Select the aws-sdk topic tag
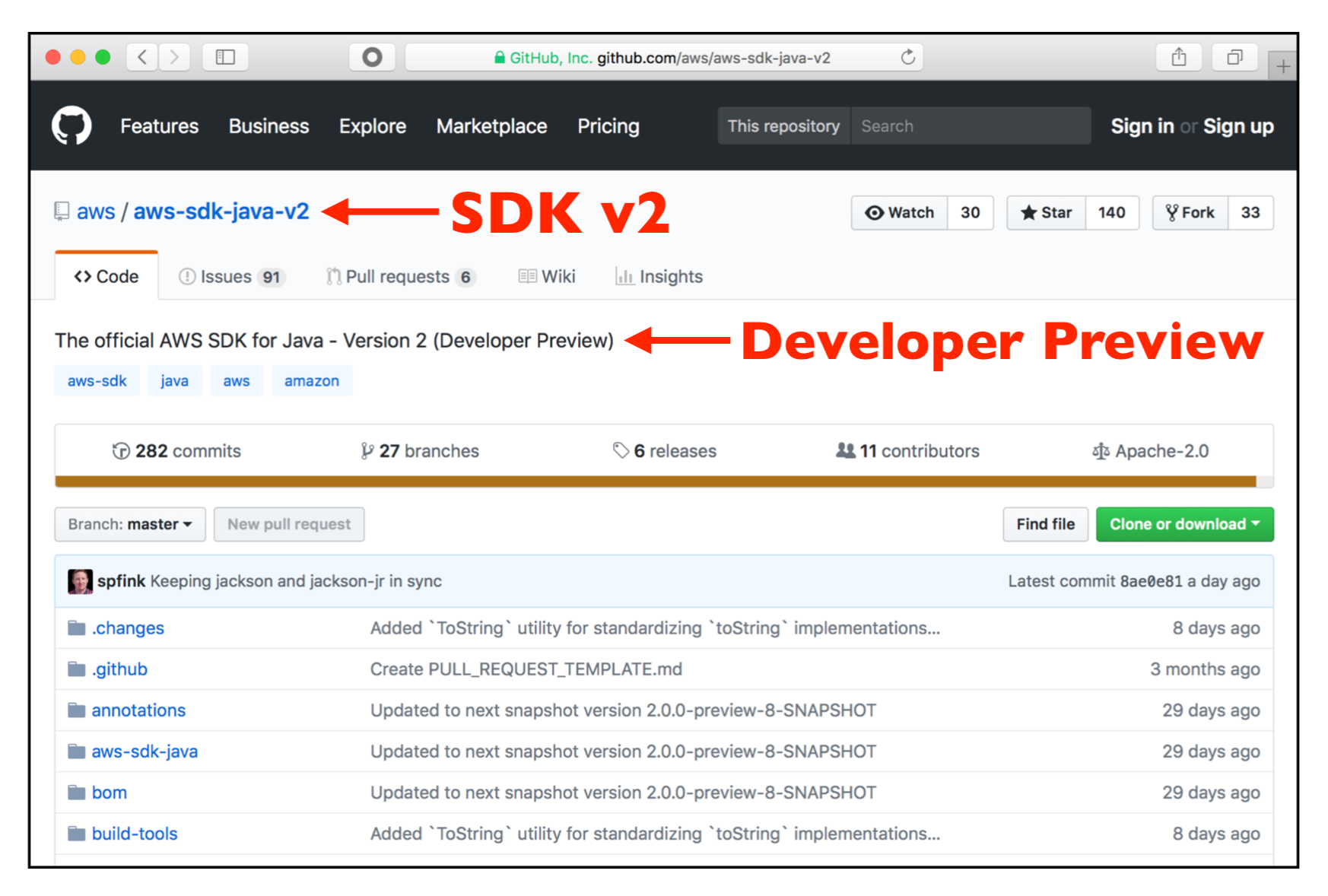 (x=97, y=380)
